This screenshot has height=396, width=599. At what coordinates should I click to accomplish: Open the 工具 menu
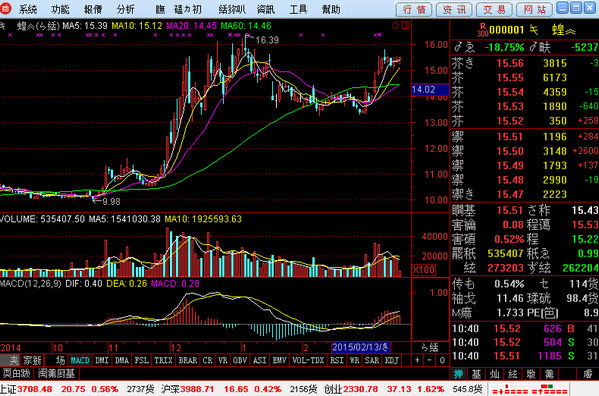(298, 9)
